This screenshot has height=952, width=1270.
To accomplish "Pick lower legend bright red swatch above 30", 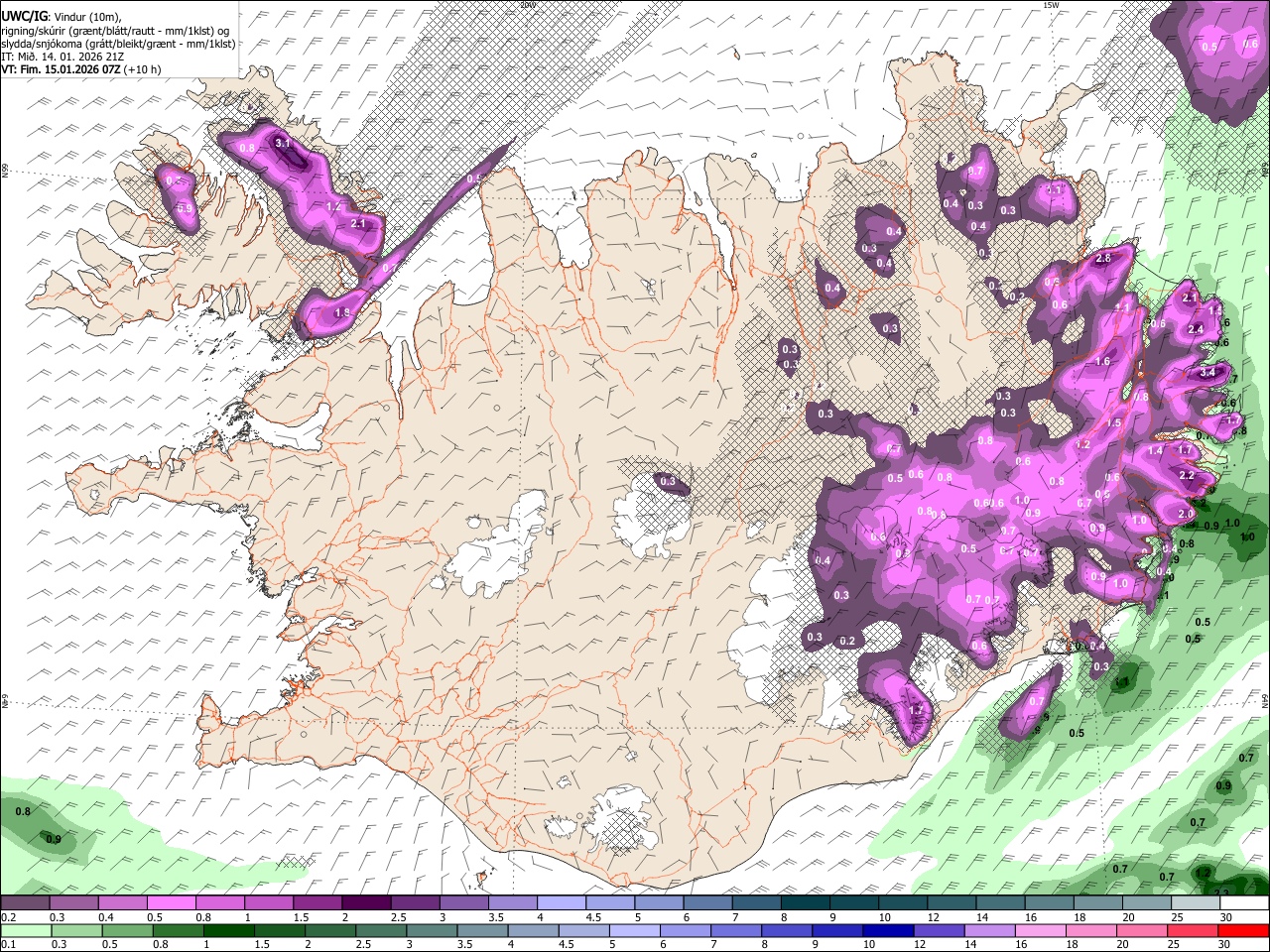I will pos(1244,931).
